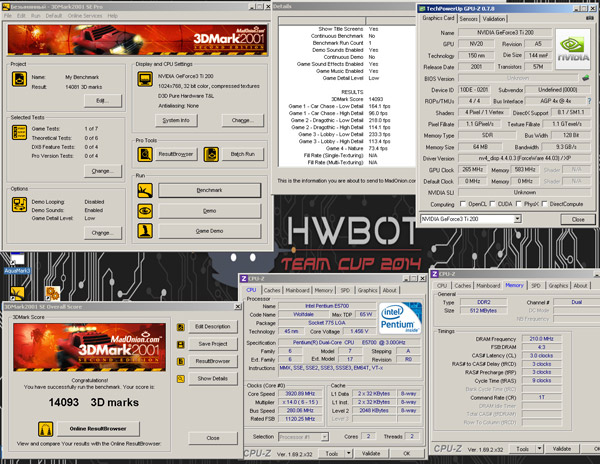Click Change button under Selected Tests
Screen dimensions: 600x464
(103, 171)
